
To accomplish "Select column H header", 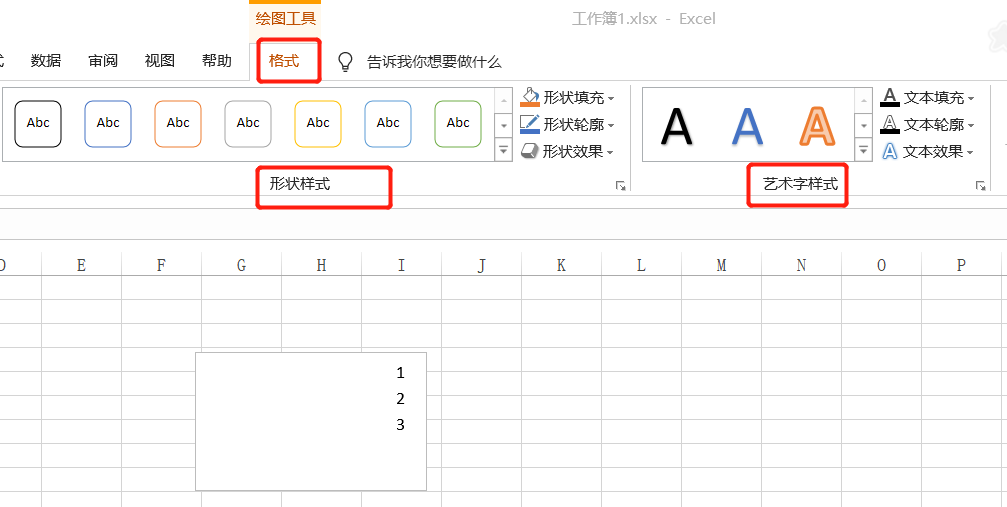I will [x=321, y=265].
